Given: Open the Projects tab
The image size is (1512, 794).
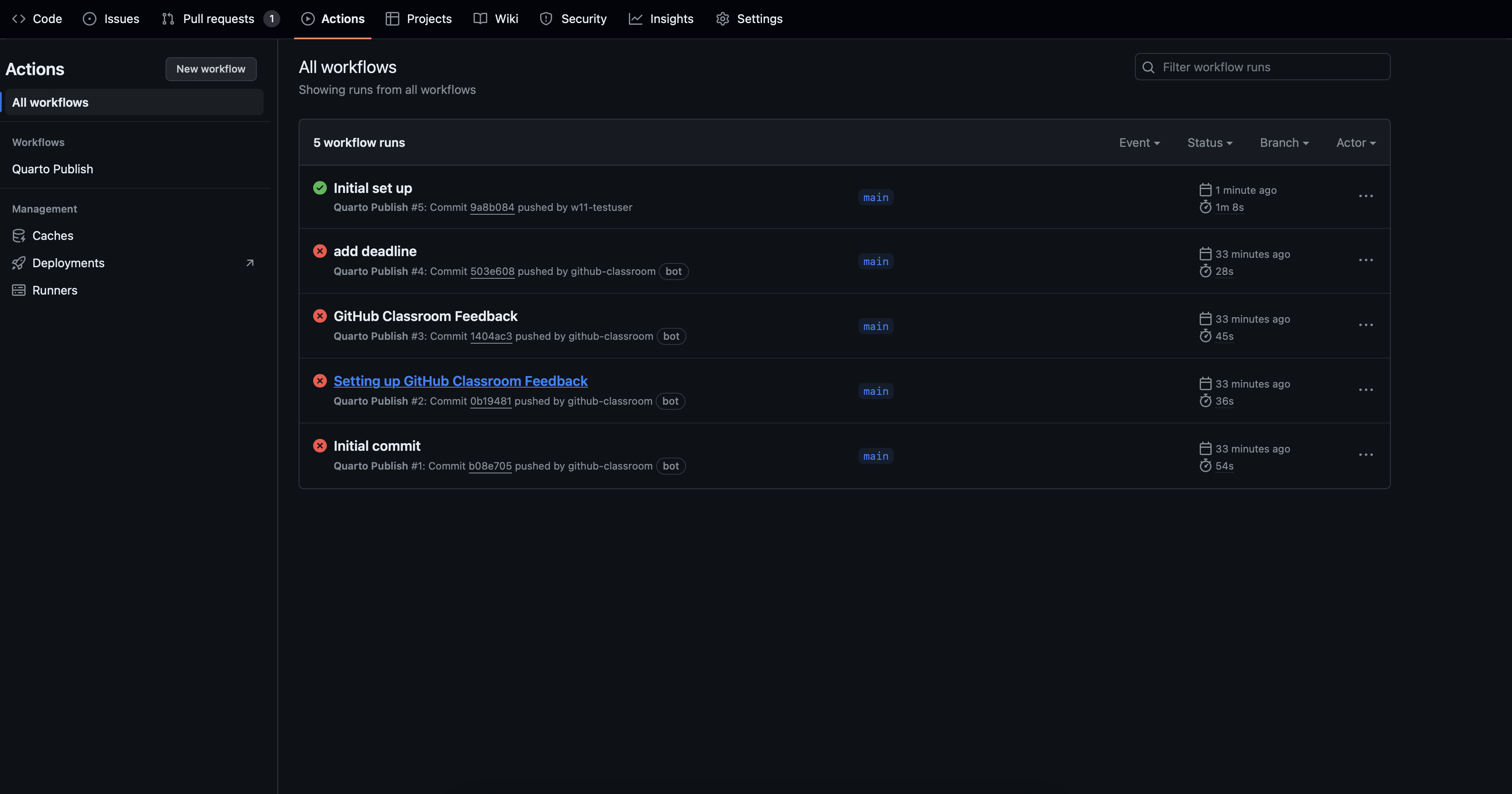Looking at the screenshot, I should tap(419, 19).
